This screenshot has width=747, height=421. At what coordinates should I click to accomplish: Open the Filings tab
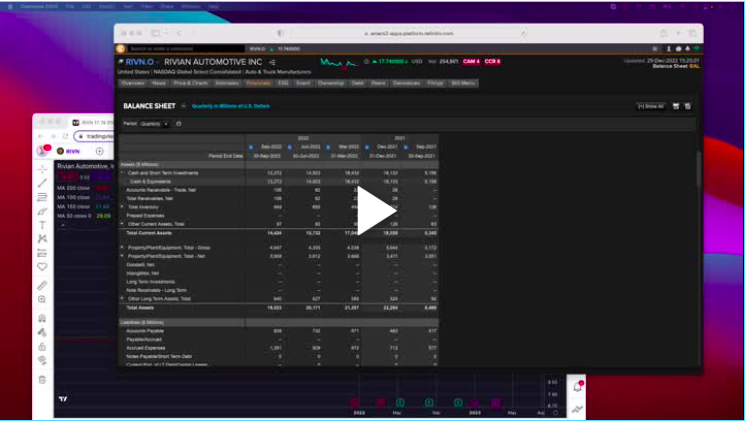point(435,83)
